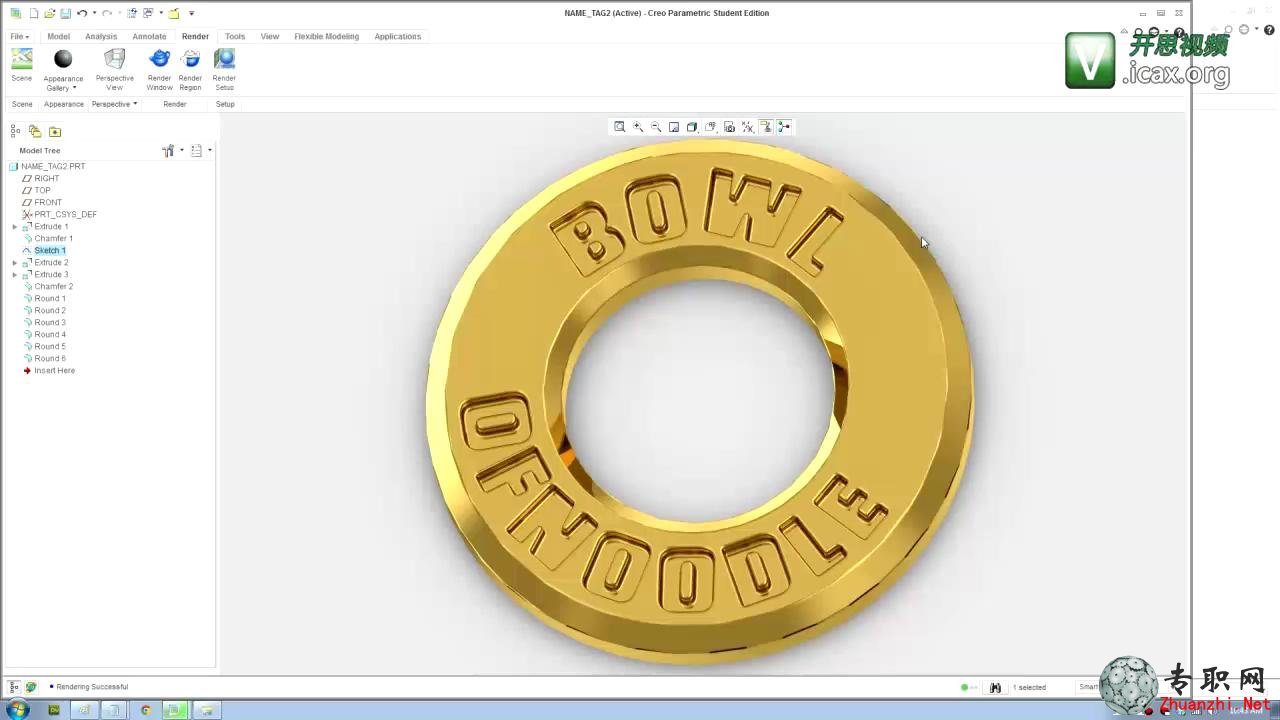Open the File menu
This screenshot has height=720, width=1280.
(19, 36)
